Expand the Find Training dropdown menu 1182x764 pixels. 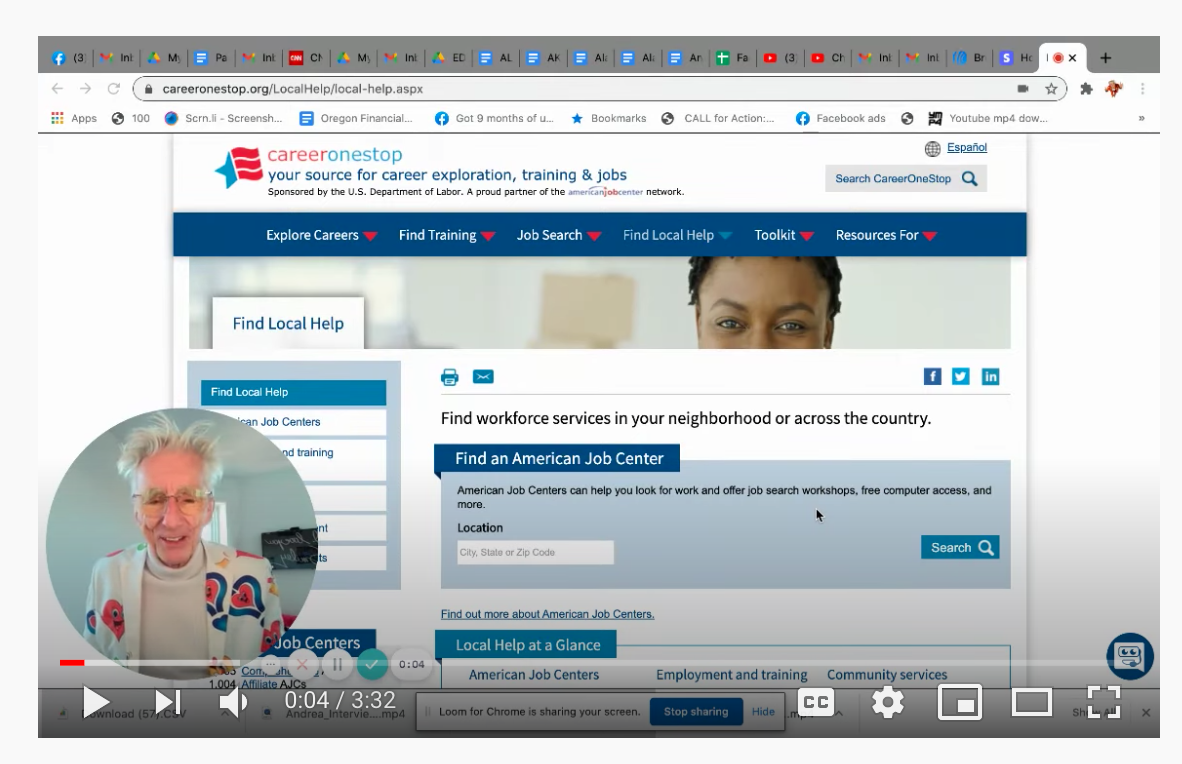point(446,235)
